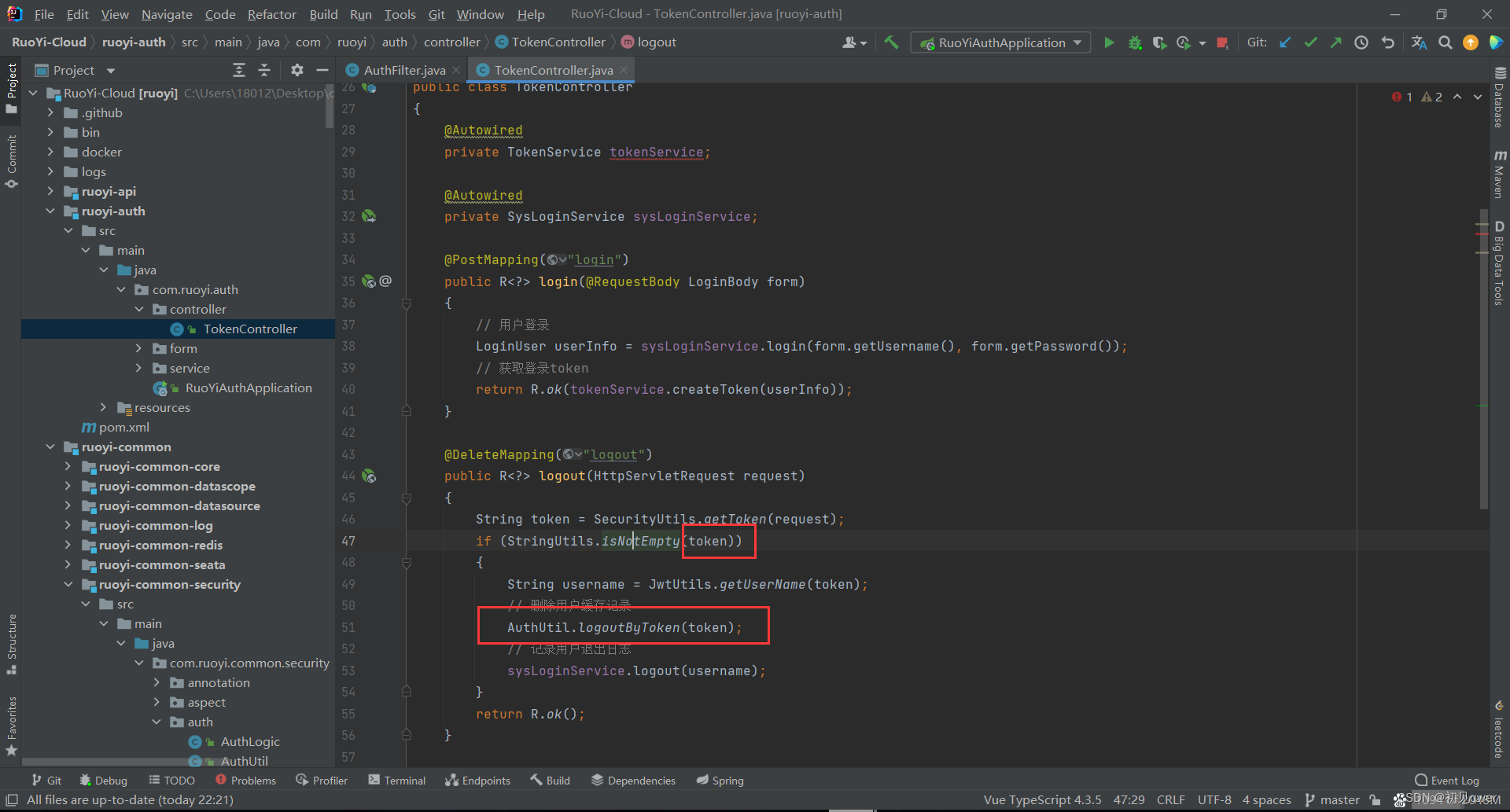The image size is (1510, 812).
Task: Open the Refactor menu
Action: [x=271, y=14]
